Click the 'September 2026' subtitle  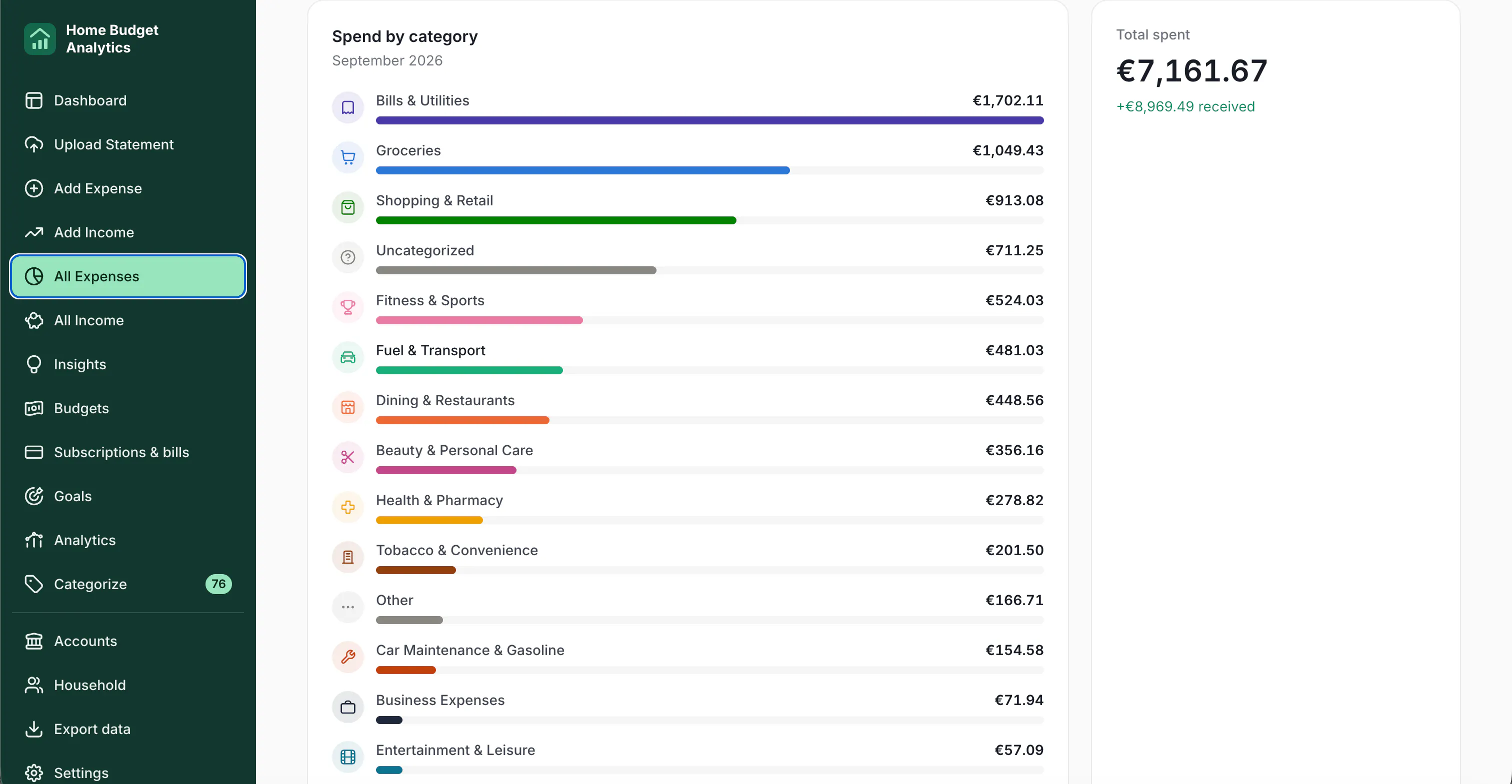(387, 60)
